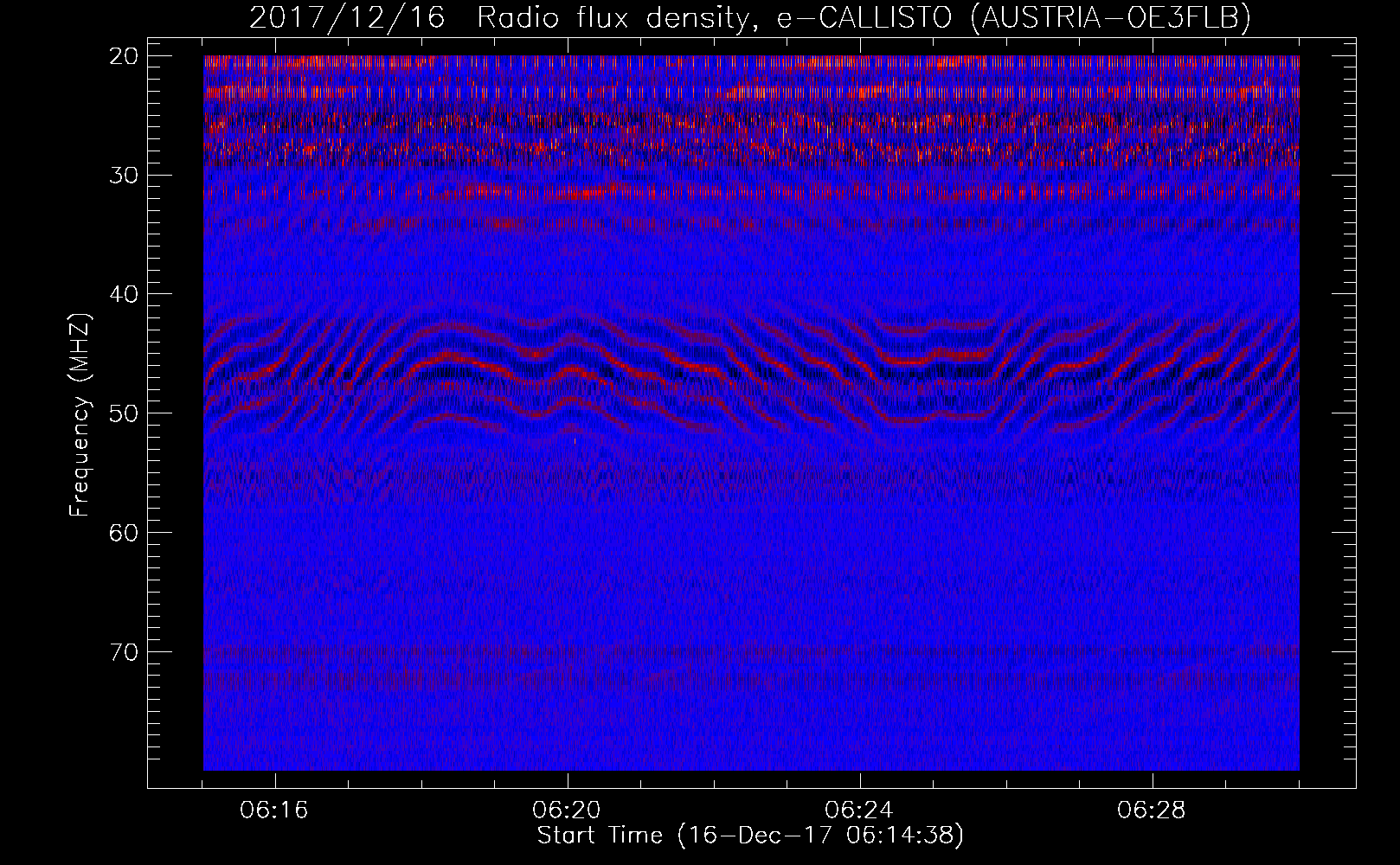Image resolution: width=1400 pixels, height=865 pixels.
Task: Click the '20' frequency tick label
Action: (x=124, y=56)
